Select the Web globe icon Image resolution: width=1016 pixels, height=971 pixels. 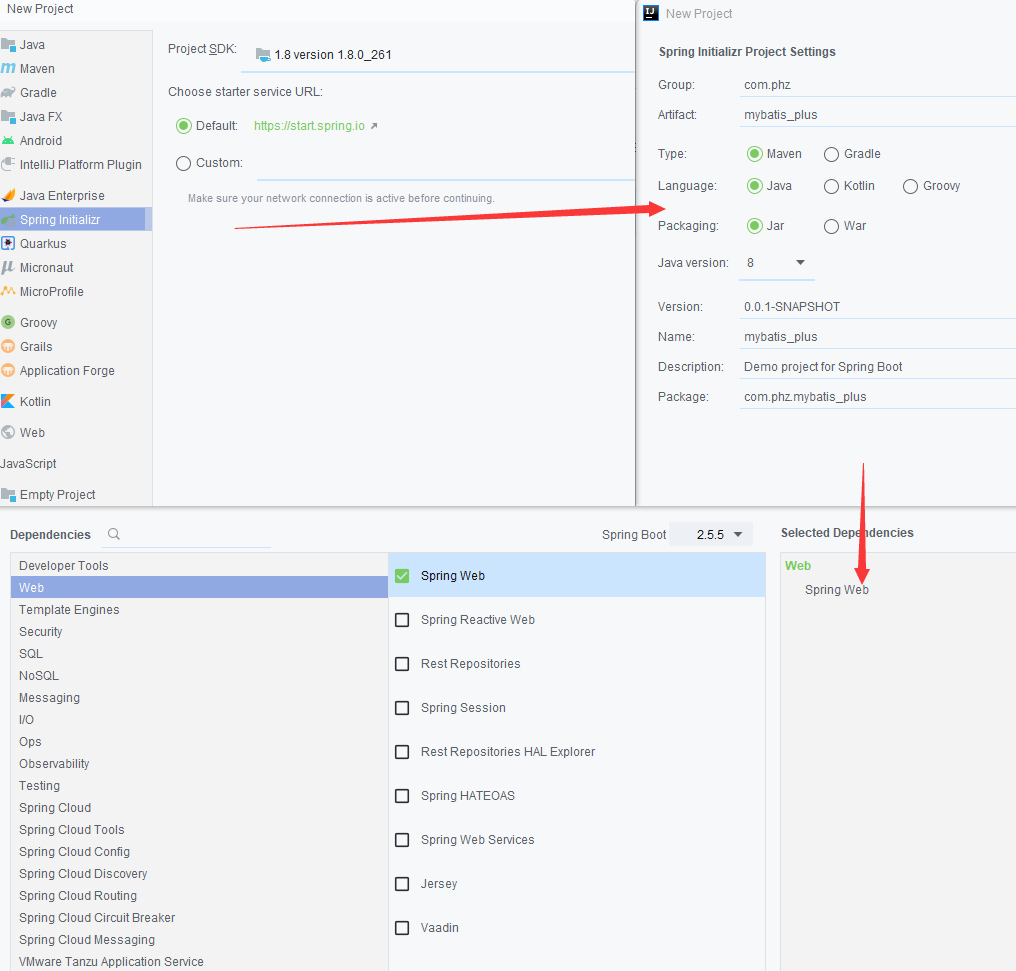pos(8,433)
